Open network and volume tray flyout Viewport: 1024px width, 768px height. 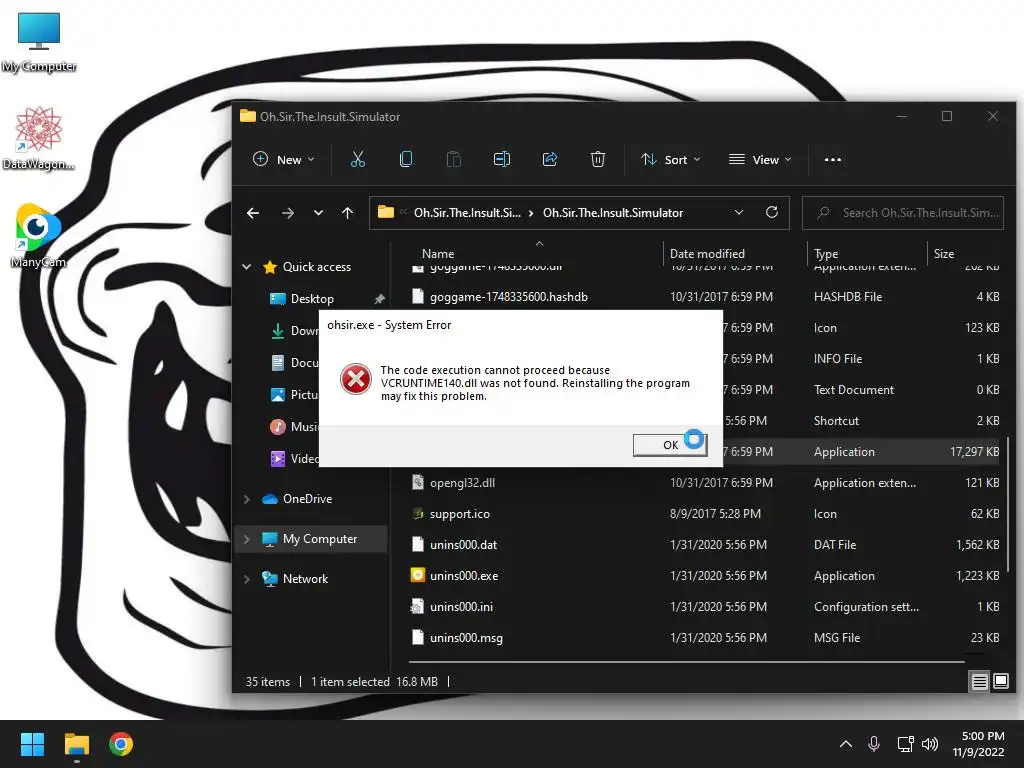918,744
